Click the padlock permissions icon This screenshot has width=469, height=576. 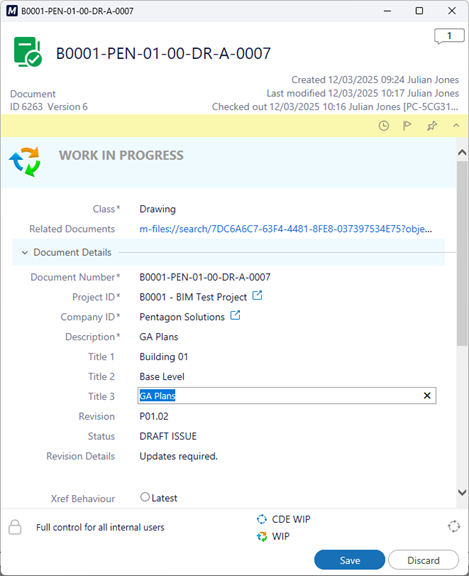click(x=15, y=527)
